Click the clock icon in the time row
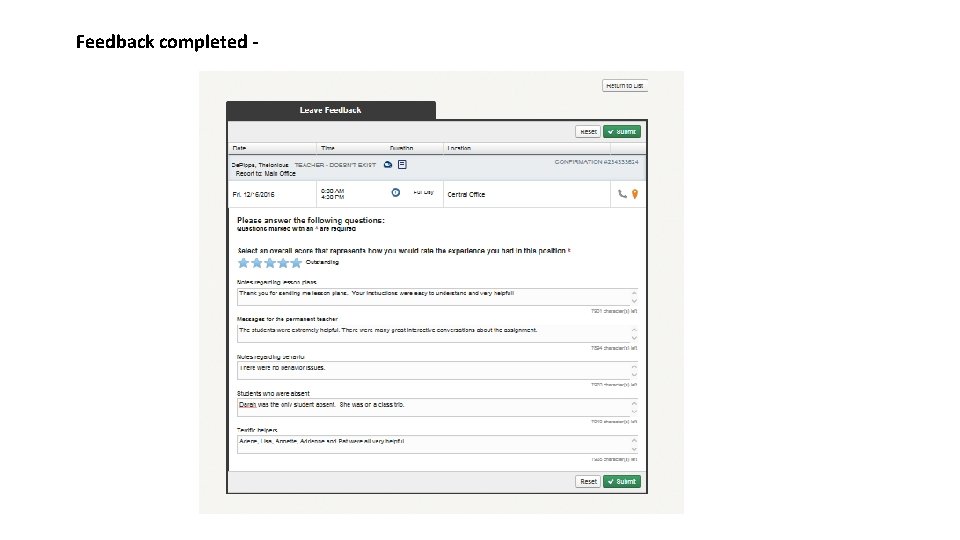The height and width of the screenshot is (540, 960). tap(396, 193)
